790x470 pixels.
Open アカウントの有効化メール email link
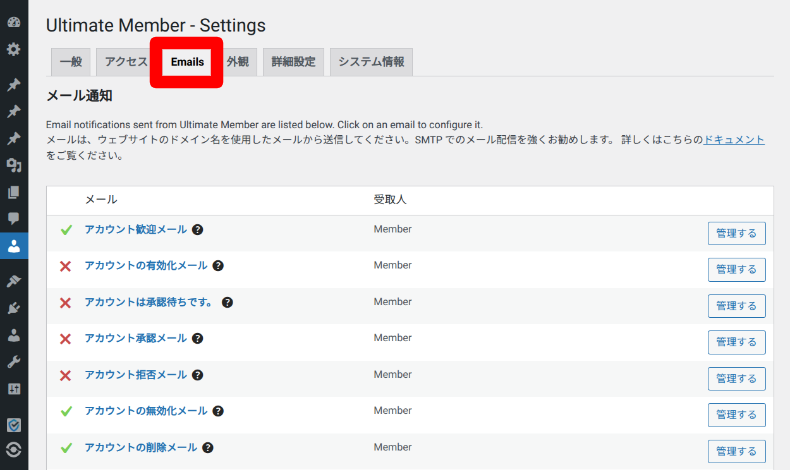click(x=146, y=265)
